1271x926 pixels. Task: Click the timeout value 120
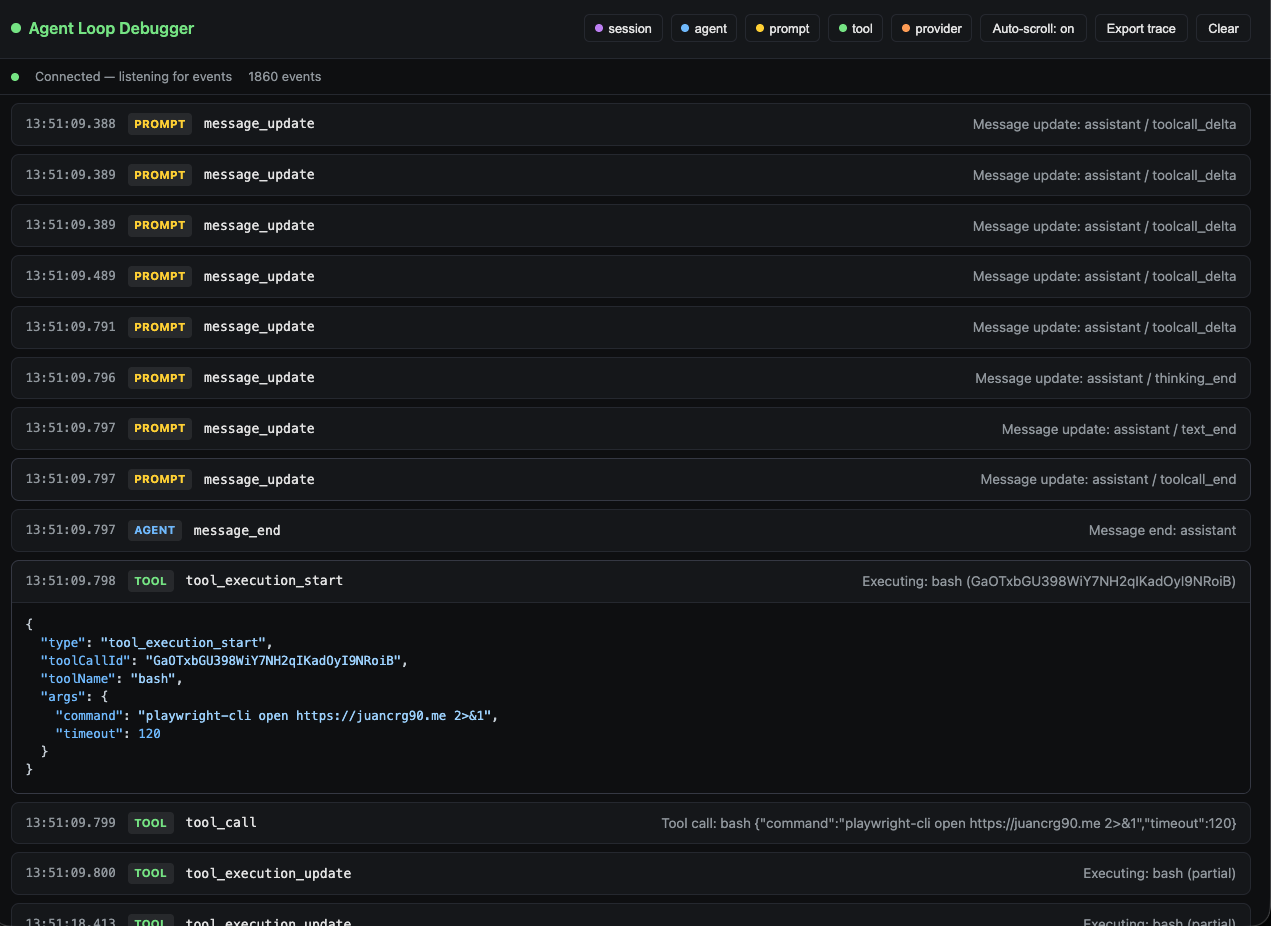point(149,734)
